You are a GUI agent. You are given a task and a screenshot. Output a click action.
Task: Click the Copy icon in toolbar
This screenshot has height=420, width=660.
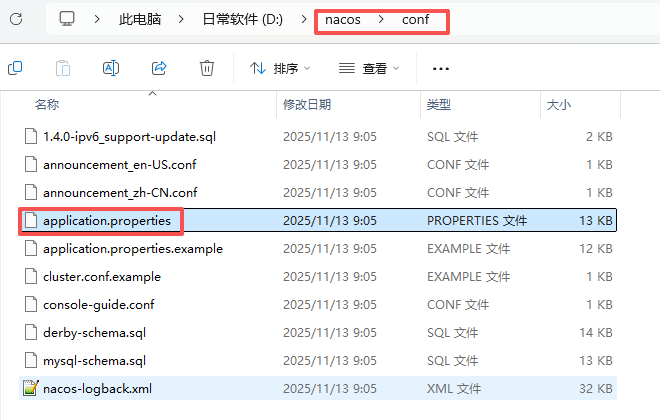tap(15, 68)
